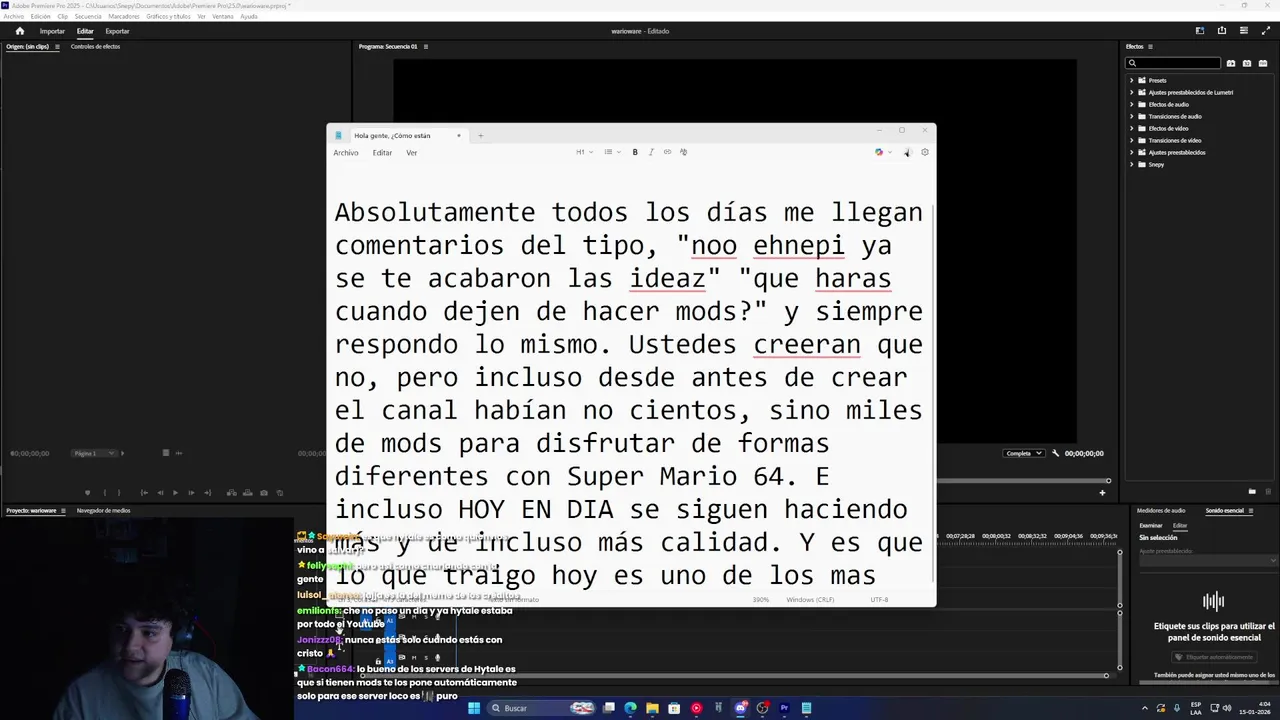Switch to Exportar workspace tab
Screen dimensions: 1280x720
point(117,31)
